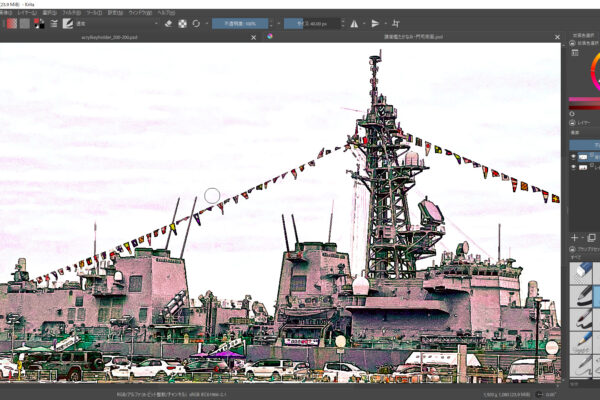
Task: Click the wrap-around icon in toolbar
Action: pos(396,24)
